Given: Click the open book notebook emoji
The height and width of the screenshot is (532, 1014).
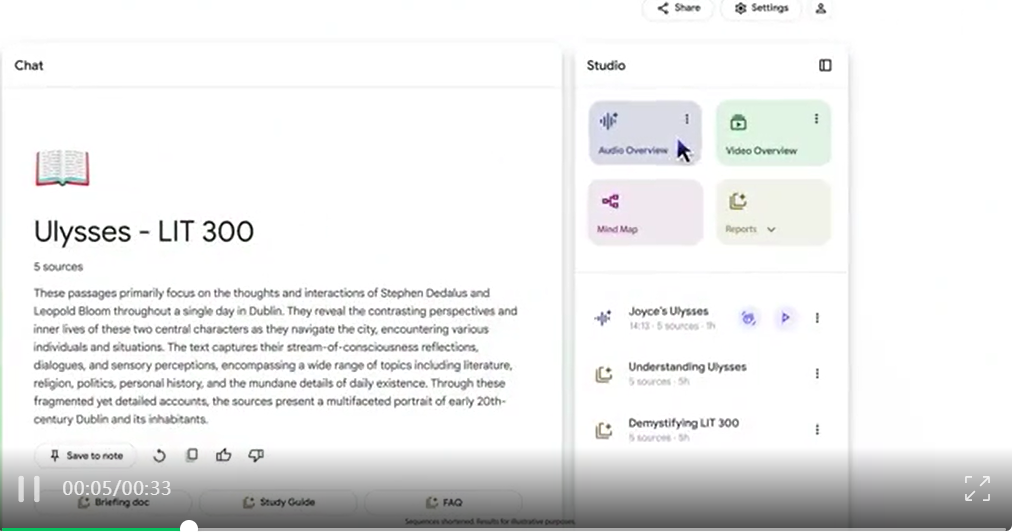Looking at the screenshot, I should [x=62, y=168].
